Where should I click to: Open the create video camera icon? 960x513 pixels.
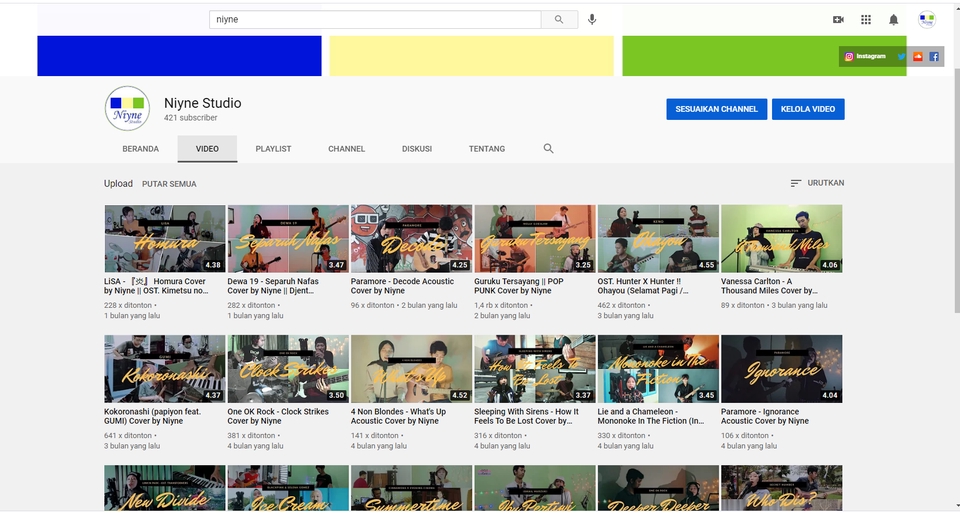[838, 20]
